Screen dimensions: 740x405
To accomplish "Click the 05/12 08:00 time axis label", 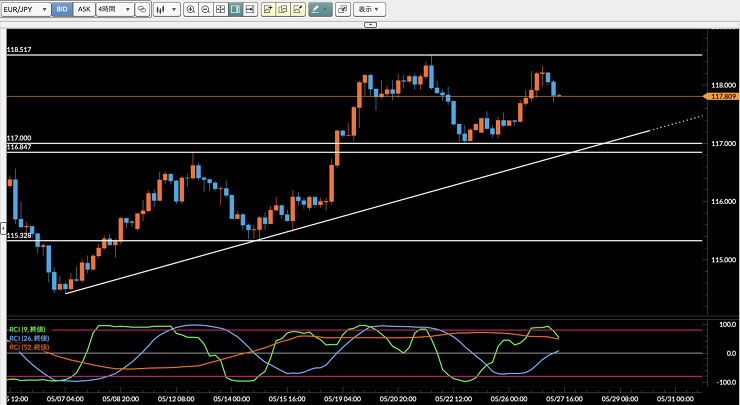I will coord(177,399).
